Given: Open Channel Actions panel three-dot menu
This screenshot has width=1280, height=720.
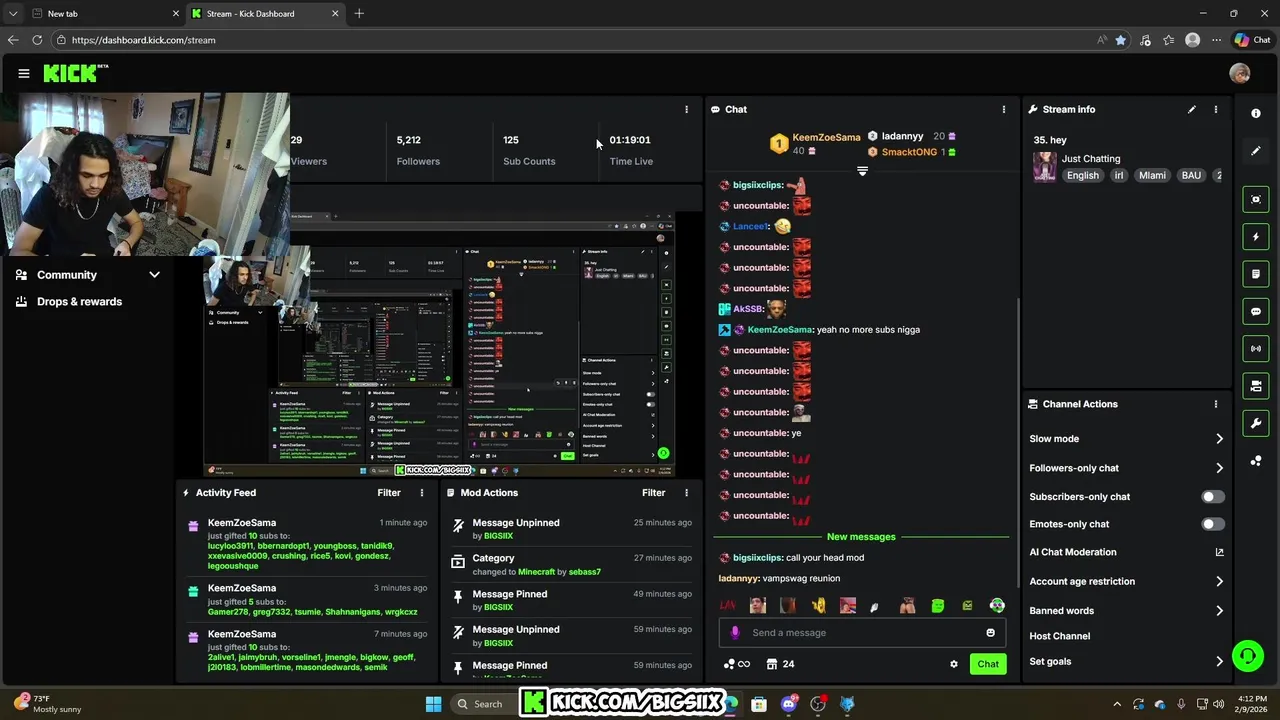Looking at the screenshot, I should point(1216,404).
